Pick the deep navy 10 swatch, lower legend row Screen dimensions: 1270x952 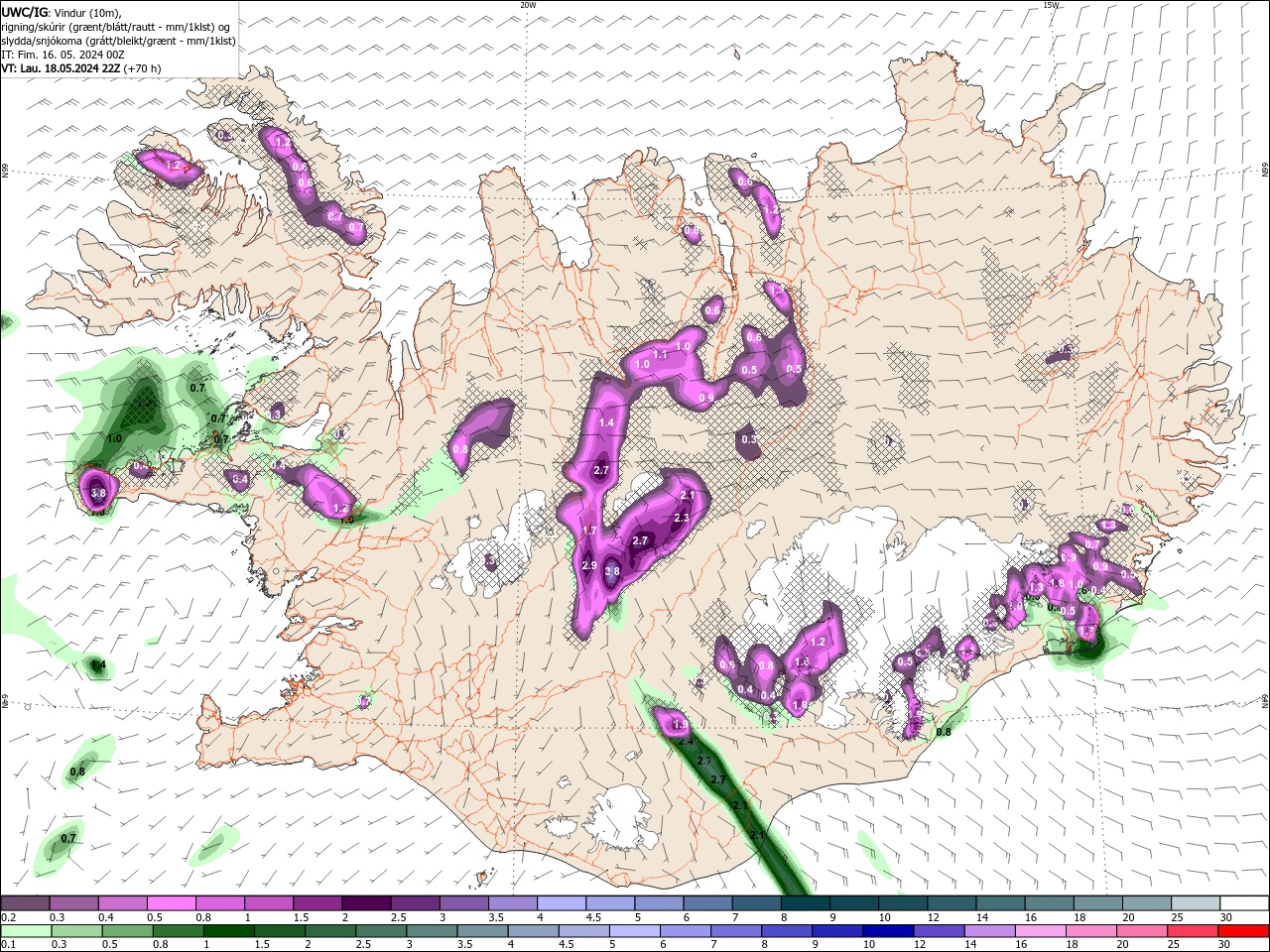point(888,931)
